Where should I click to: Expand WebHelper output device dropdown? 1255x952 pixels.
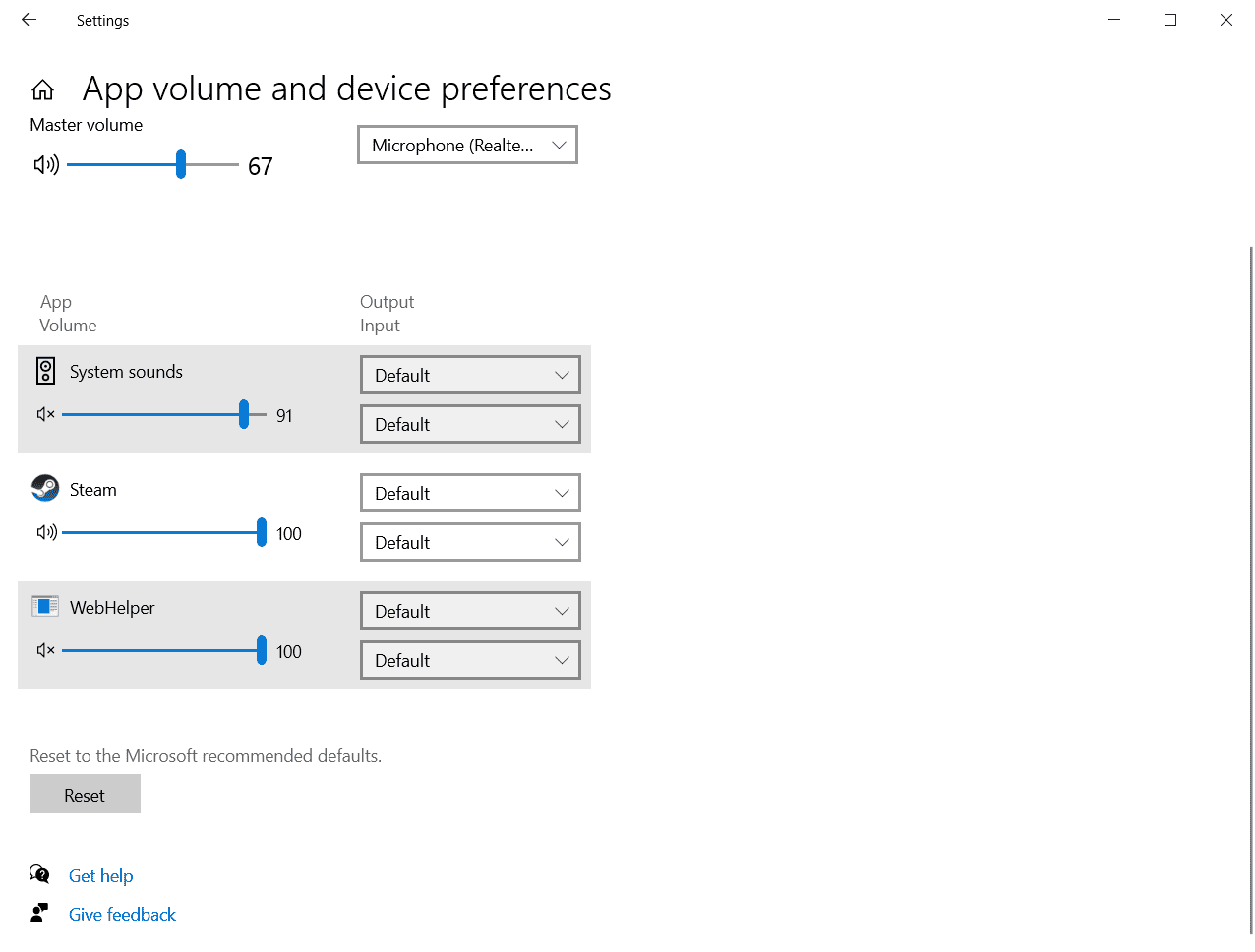(x=470, y=611)
